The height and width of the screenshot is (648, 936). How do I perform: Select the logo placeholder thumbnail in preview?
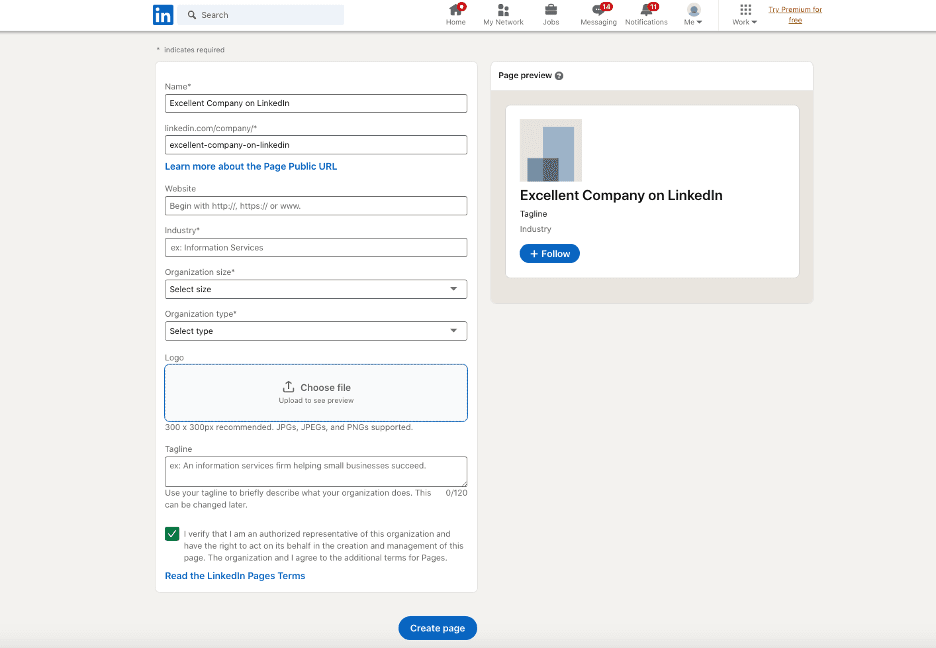[x=550, y=149]
